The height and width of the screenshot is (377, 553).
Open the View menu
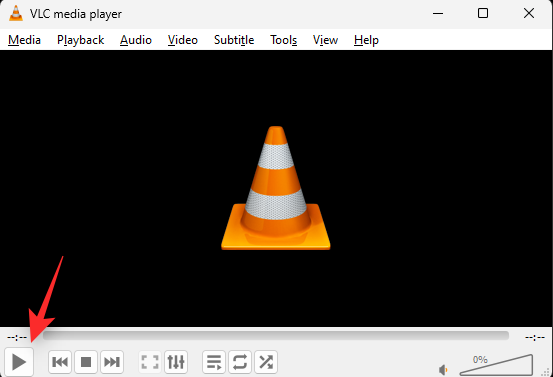325,40
